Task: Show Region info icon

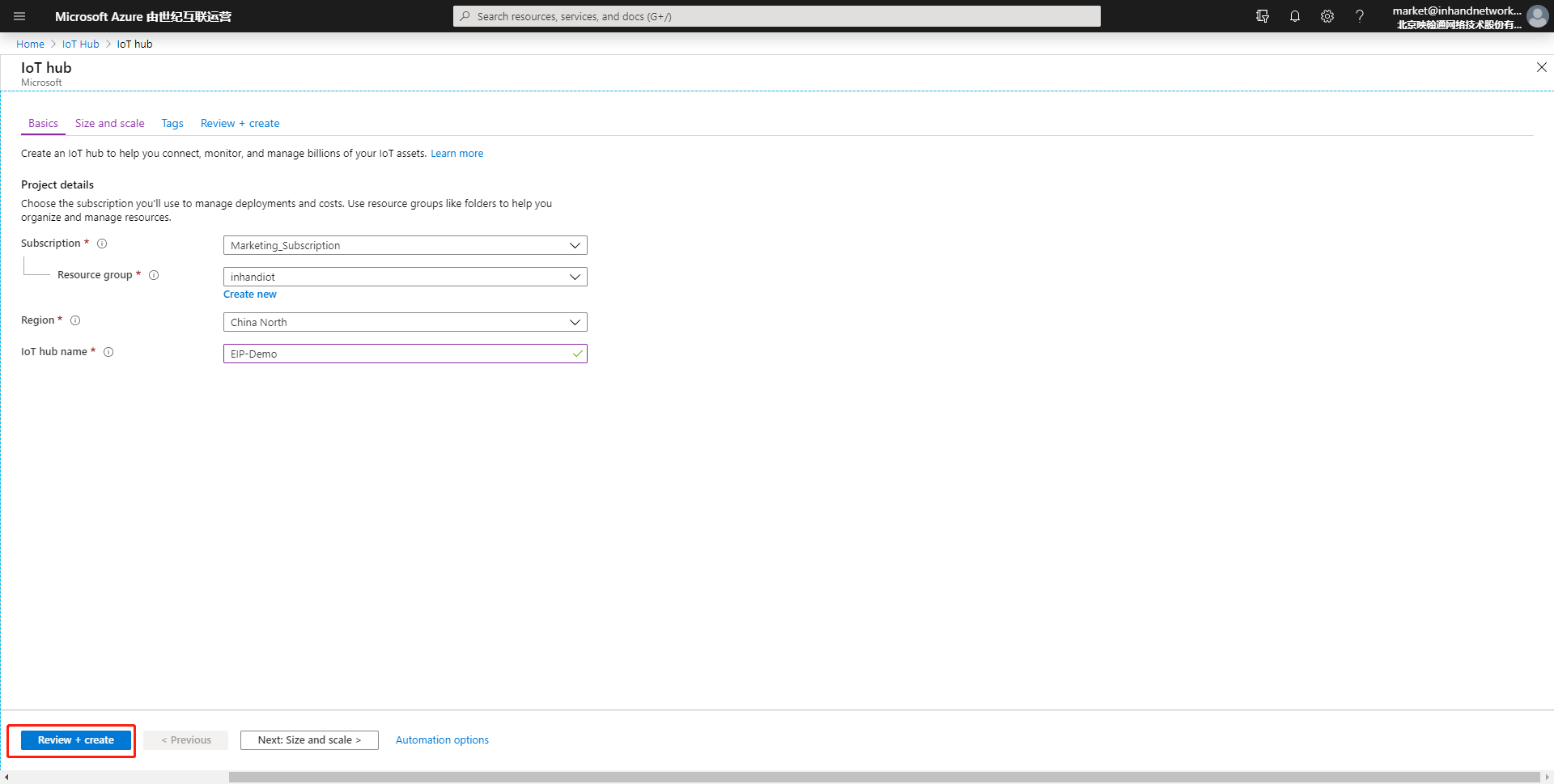Action: click(75, 320)
